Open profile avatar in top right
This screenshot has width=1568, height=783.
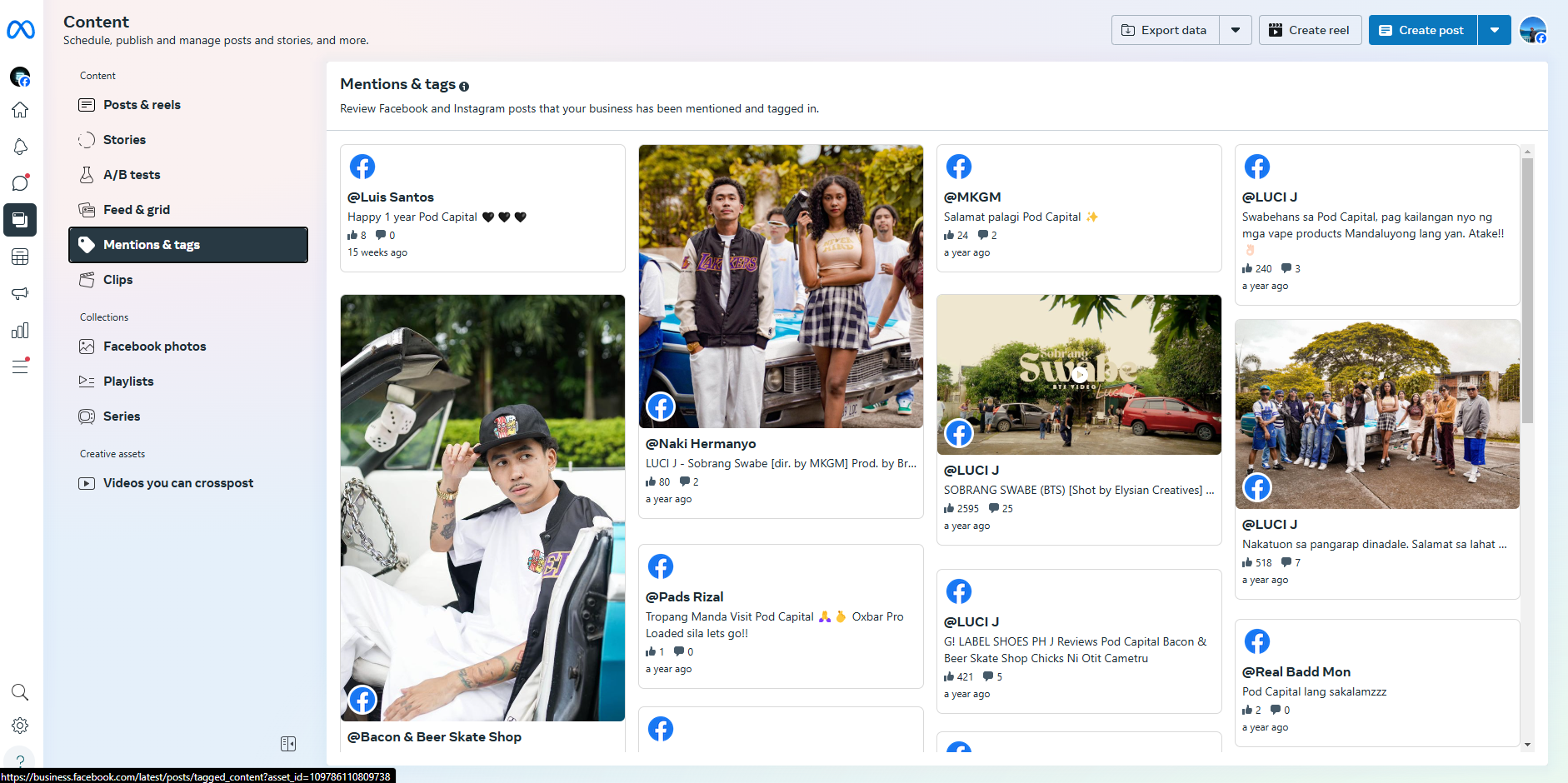click(x=1533, y=30)
